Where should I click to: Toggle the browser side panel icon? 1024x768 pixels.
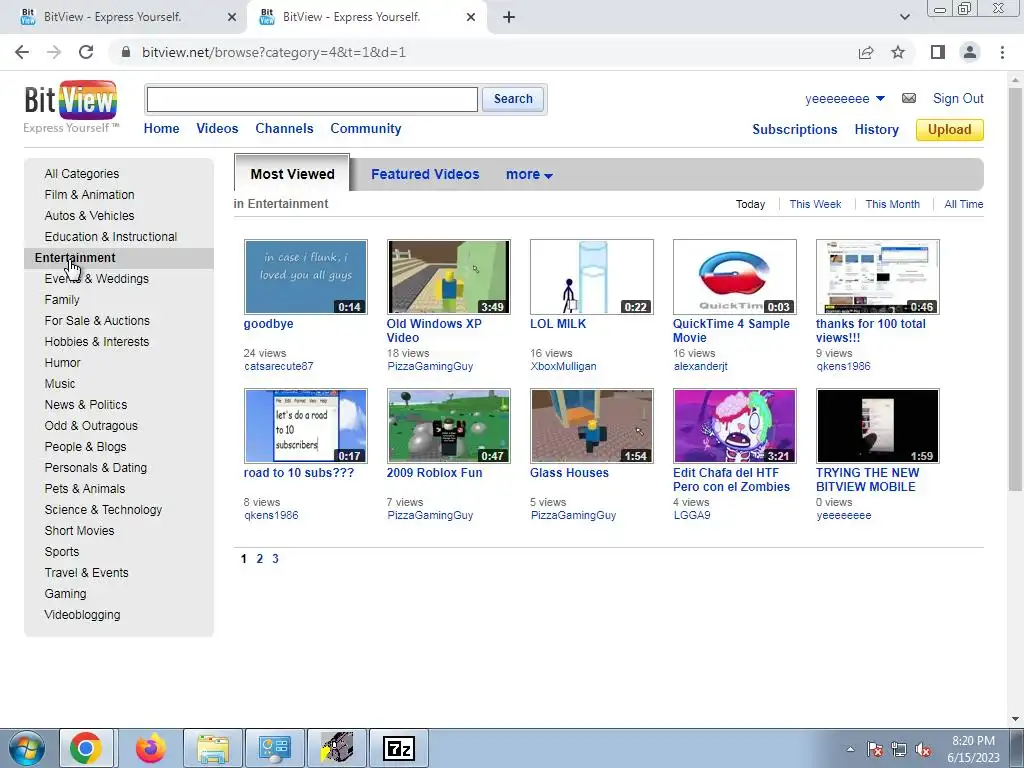(x=938, y=52)
